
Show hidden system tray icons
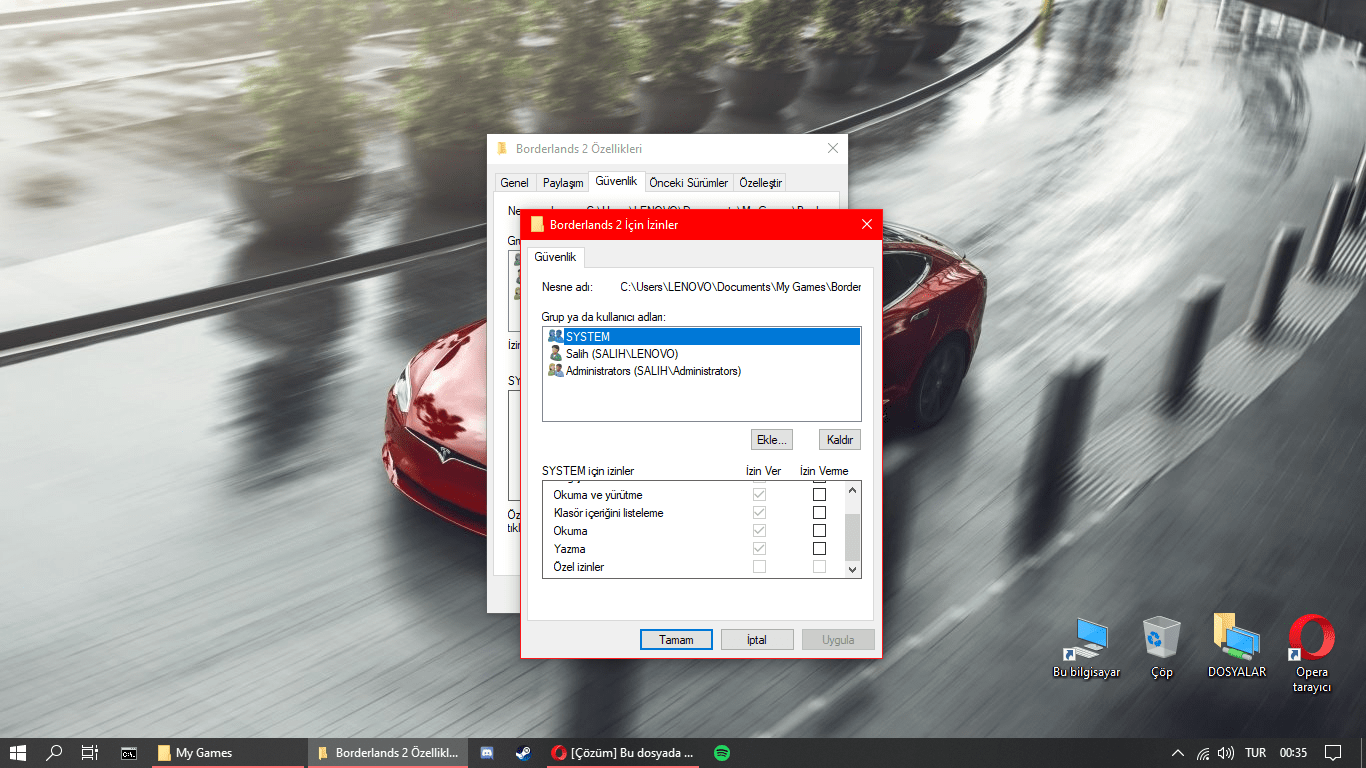coord(1178,753)
